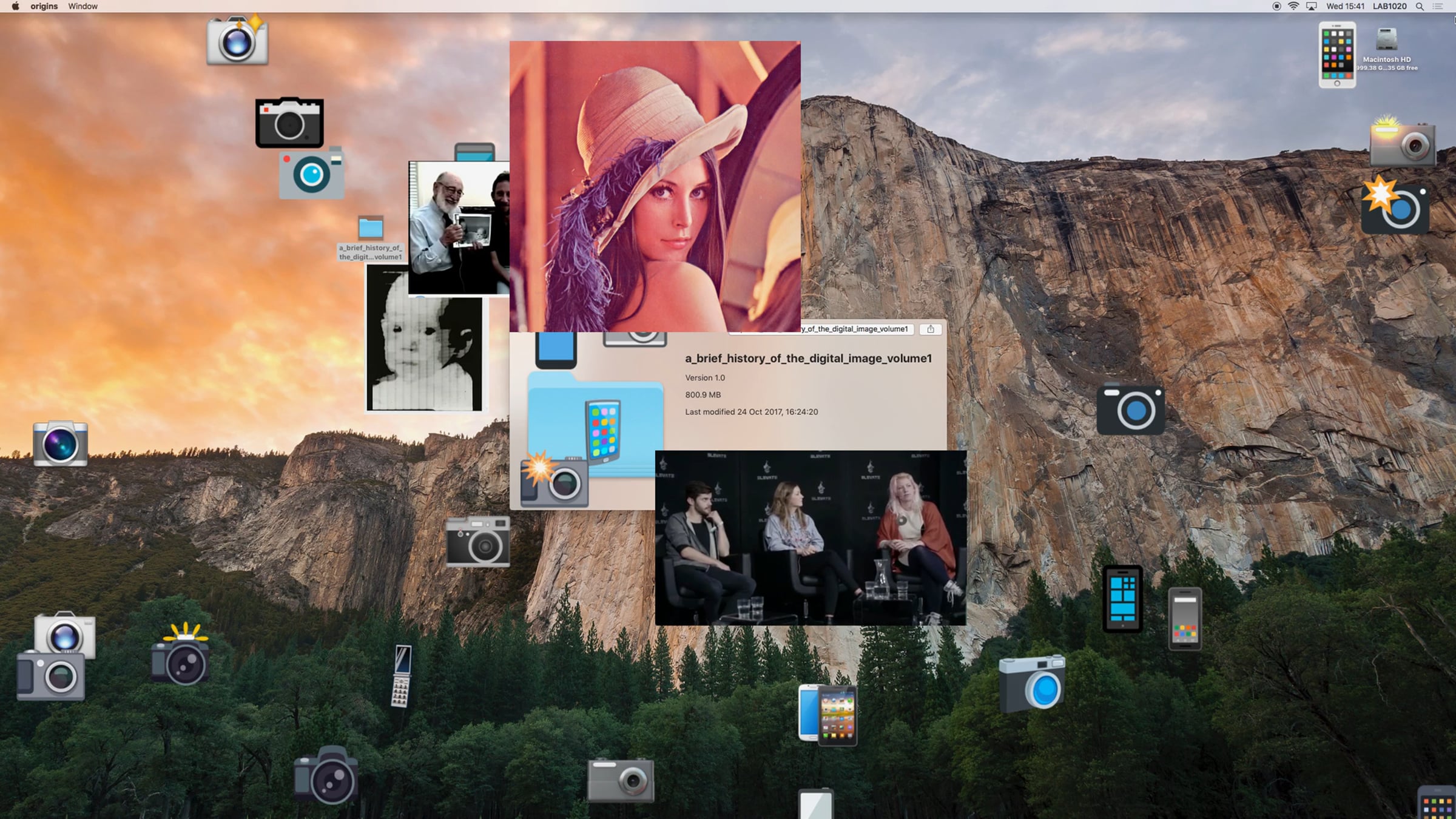Select the gray camera beneath the white camera
1456x819 pixels.
point(51,676)
